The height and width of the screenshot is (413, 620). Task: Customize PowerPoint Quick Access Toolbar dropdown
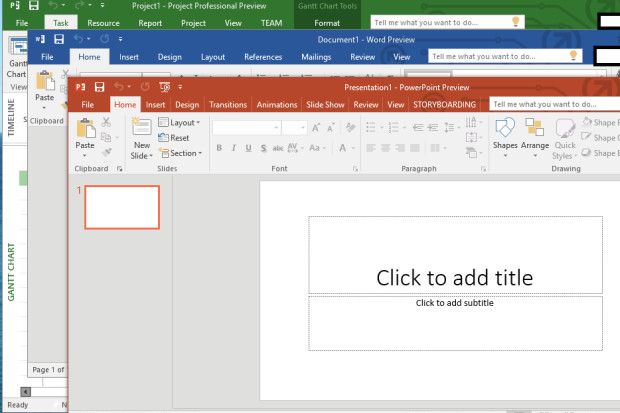click(180, 87)
